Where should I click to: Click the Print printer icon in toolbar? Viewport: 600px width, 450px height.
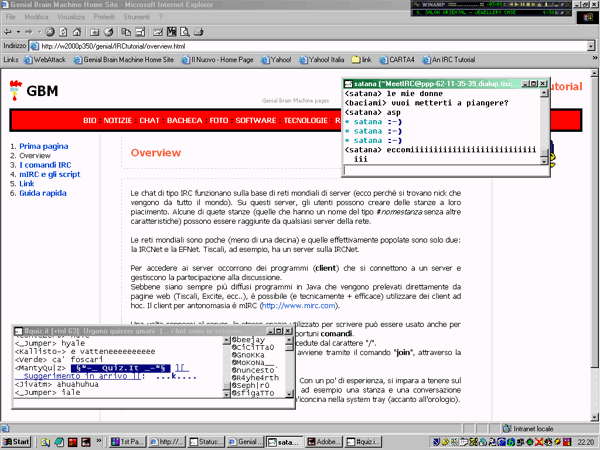tap(199, 32)
